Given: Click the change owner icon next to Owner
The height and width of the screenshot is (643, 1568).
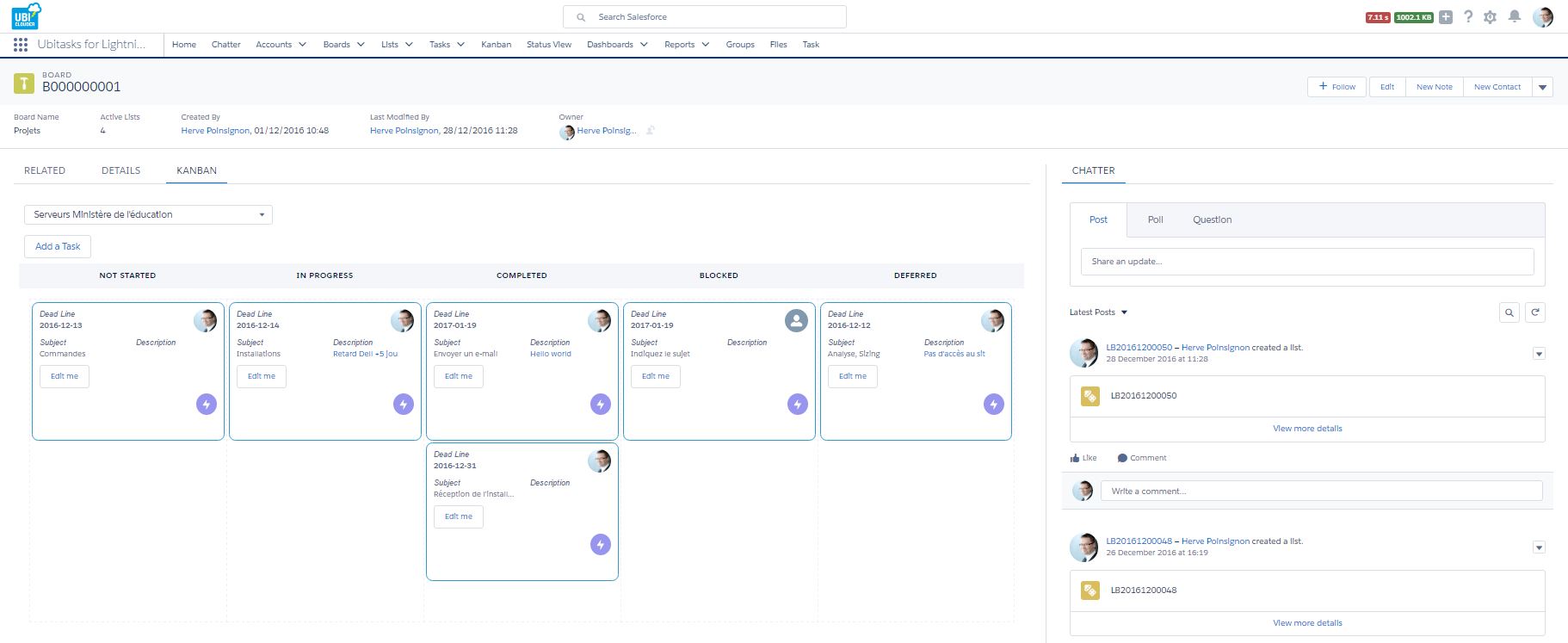Looking at the screenshot, I should click(651, 131).
